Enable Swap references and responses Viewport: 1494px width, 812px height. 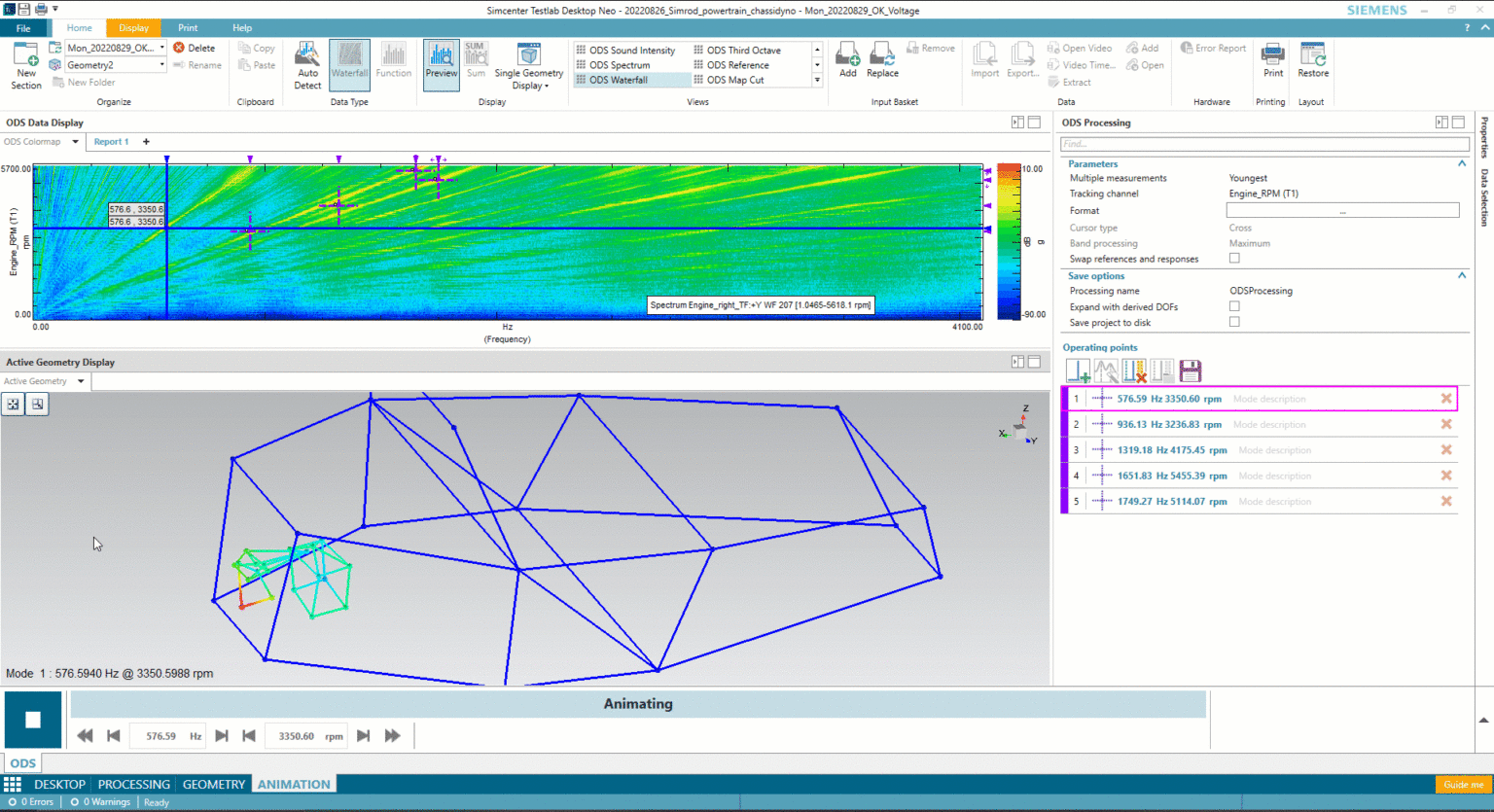click(1234, 258)
